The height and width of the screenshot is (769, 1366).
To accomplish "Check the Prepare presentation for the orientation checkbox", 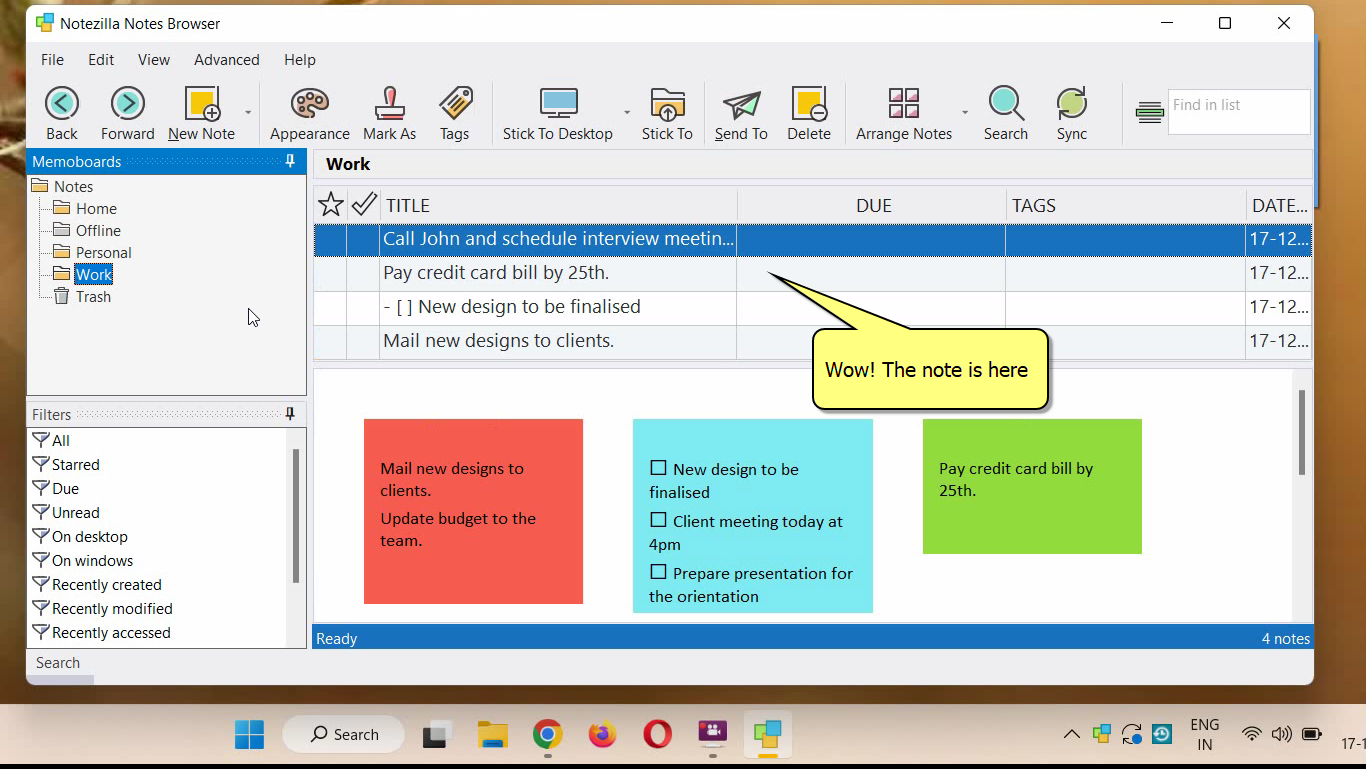I will pyautogui.click(x=658, y=572).
